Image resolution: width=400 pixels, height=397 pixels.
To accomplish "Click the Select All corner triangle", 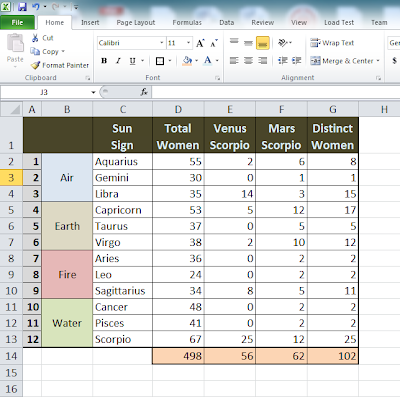I will click(x=12, y=109).
